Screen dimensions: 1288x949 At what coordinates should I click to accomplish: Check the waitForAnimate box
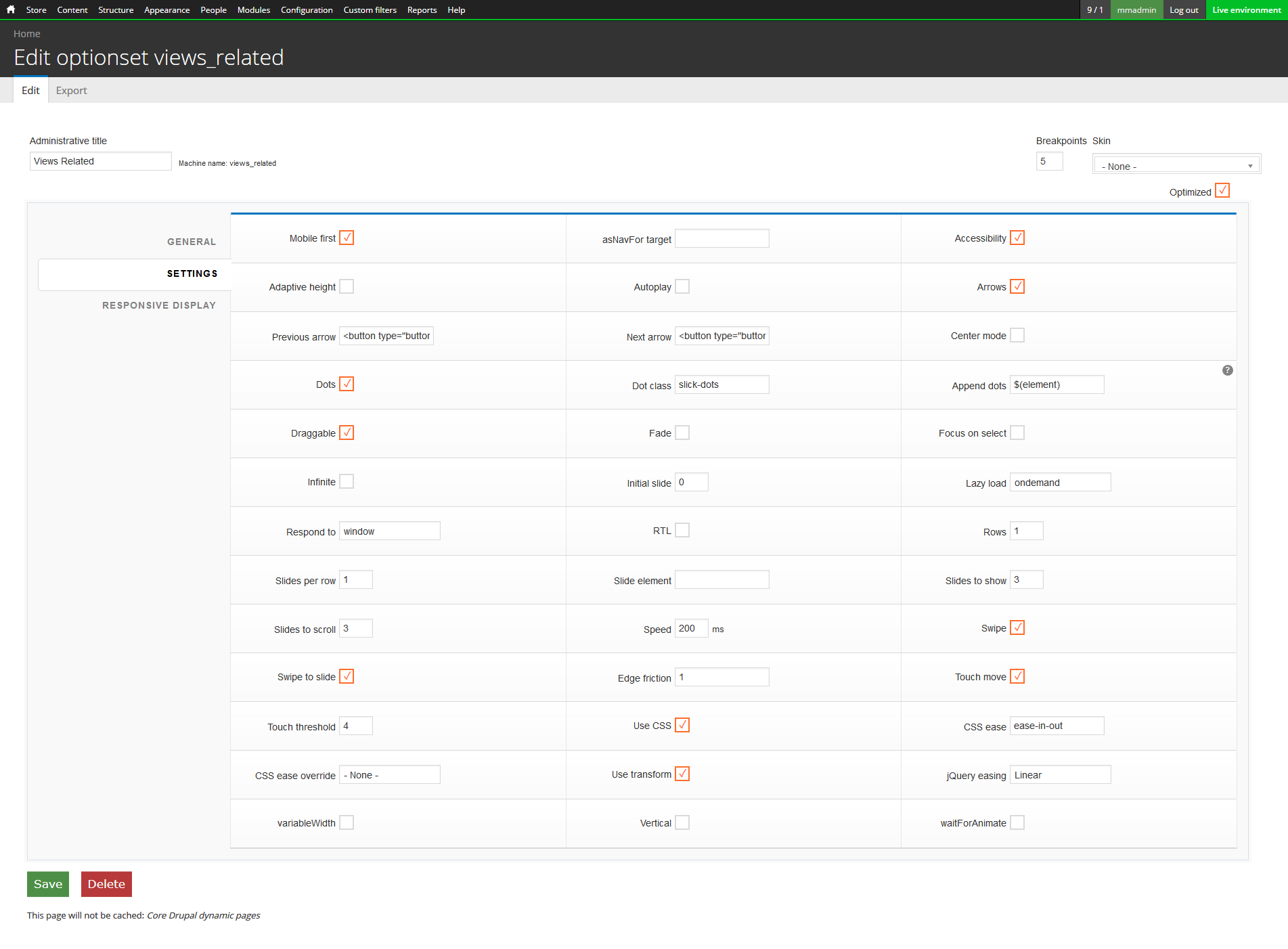pos(1017,822)
